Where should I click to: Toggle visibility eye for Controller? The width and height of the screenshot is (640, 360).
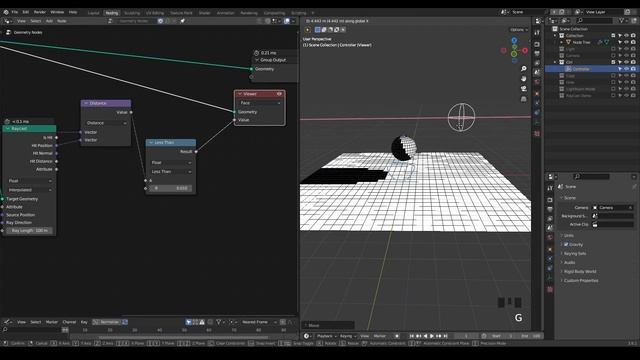(627, 69)
